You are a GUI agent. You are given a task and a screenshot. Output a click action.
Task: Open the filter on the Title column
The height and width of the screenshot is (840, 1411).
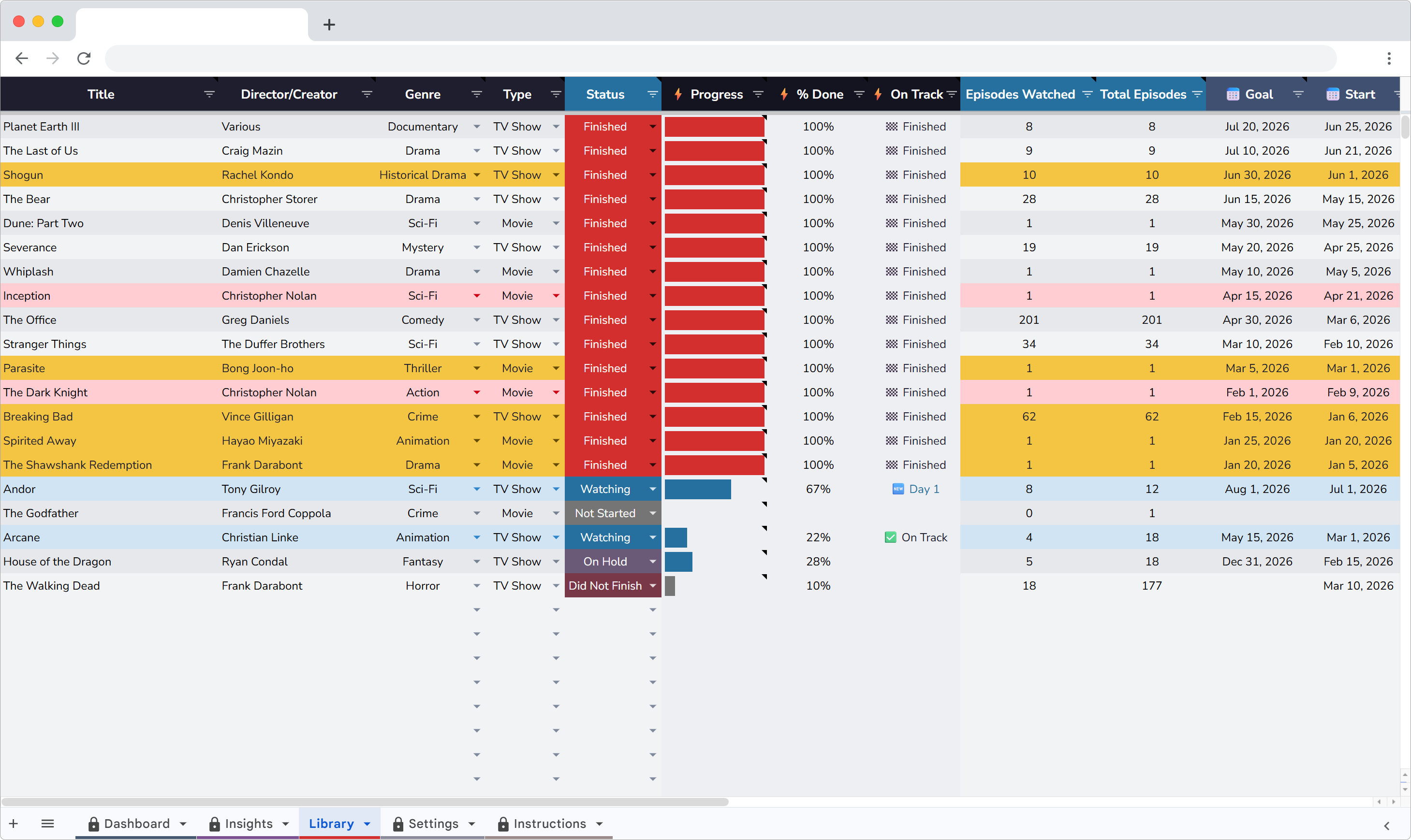coord(209,94)
